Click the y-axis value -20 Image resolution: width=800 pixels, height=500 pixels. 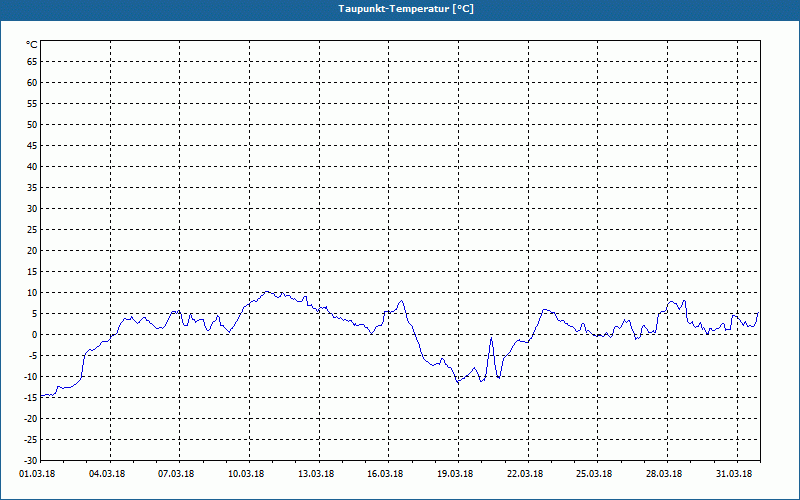(x=31, y=418)
